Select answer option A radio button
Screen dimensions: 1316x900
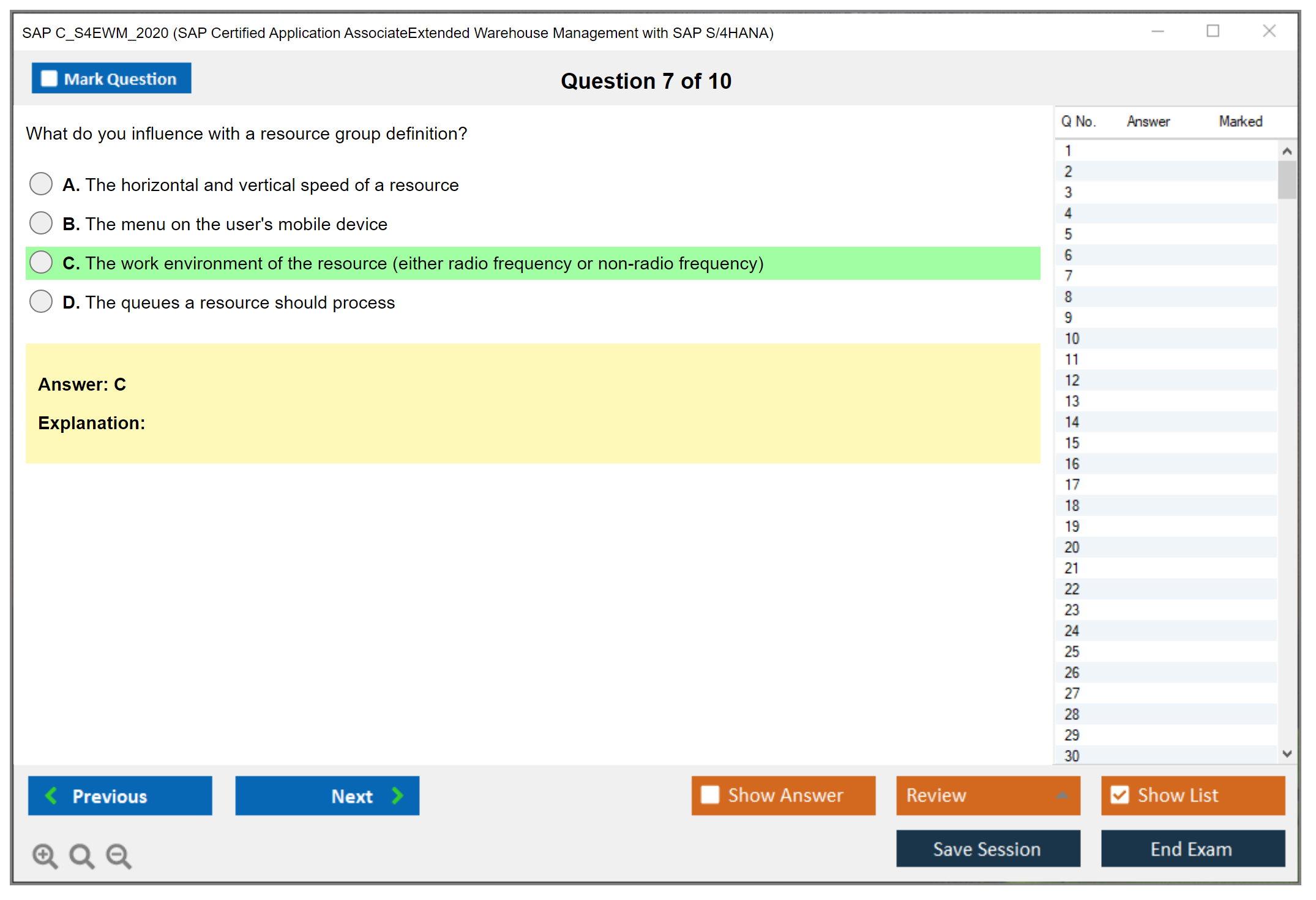click(41, 184)
